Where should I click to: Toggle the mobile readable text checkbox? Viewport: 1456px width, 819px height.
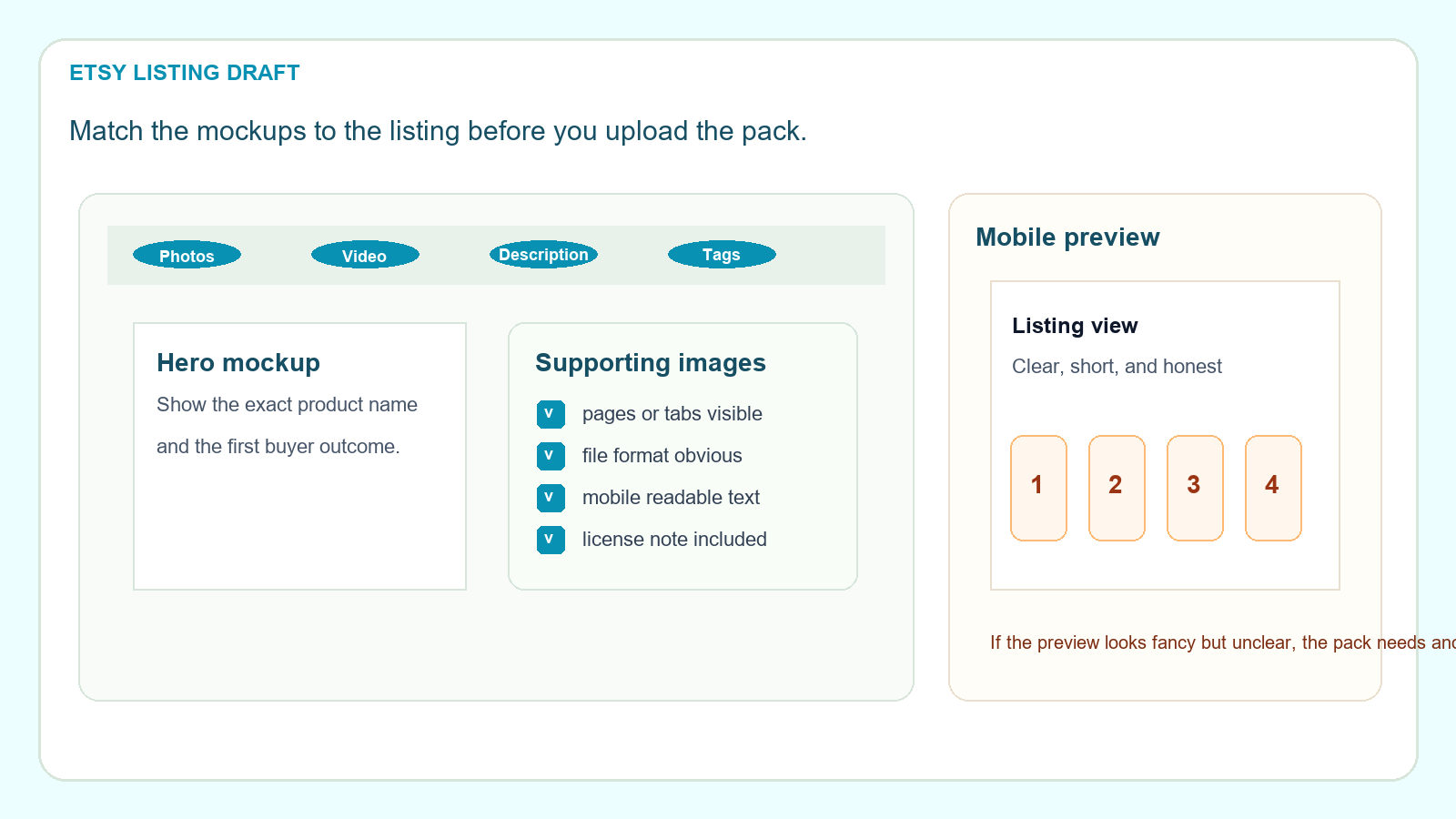(x=551, y=498)
